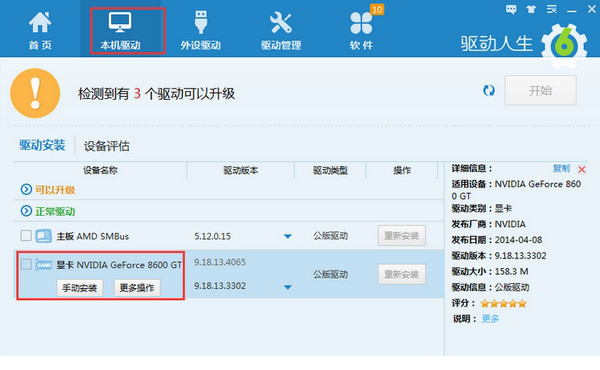The image size is (600, 370).
Task: Open the 软件 software tab
Action: pyautogui.click(x=361, y=31)
